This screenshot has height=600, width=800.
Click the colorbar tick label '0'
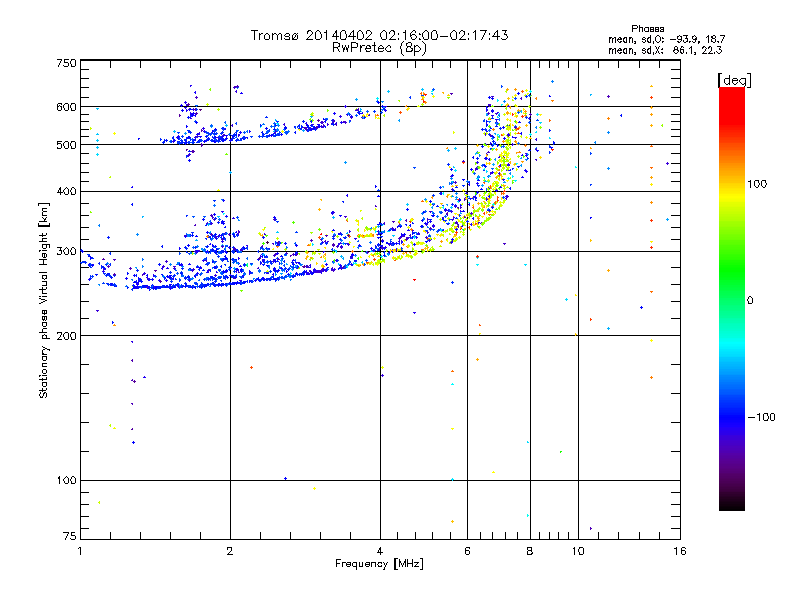[x=750, y=301]
